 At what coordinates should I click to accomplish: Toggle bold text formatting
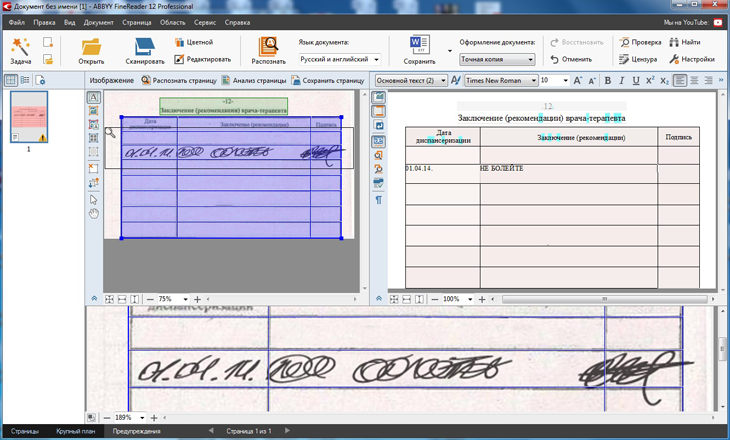[607, 81]
